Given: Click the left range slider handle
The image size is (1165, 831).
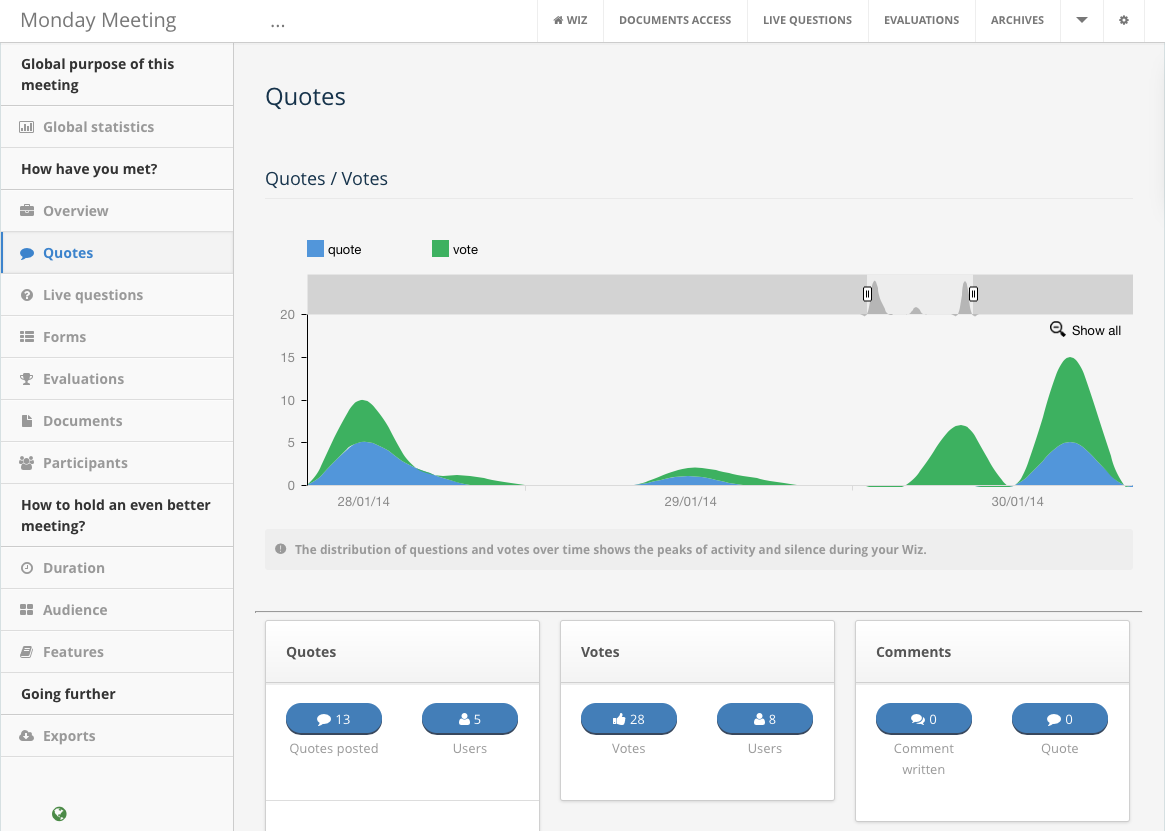Looking at the screenshot, I should [x=867, y=294].
